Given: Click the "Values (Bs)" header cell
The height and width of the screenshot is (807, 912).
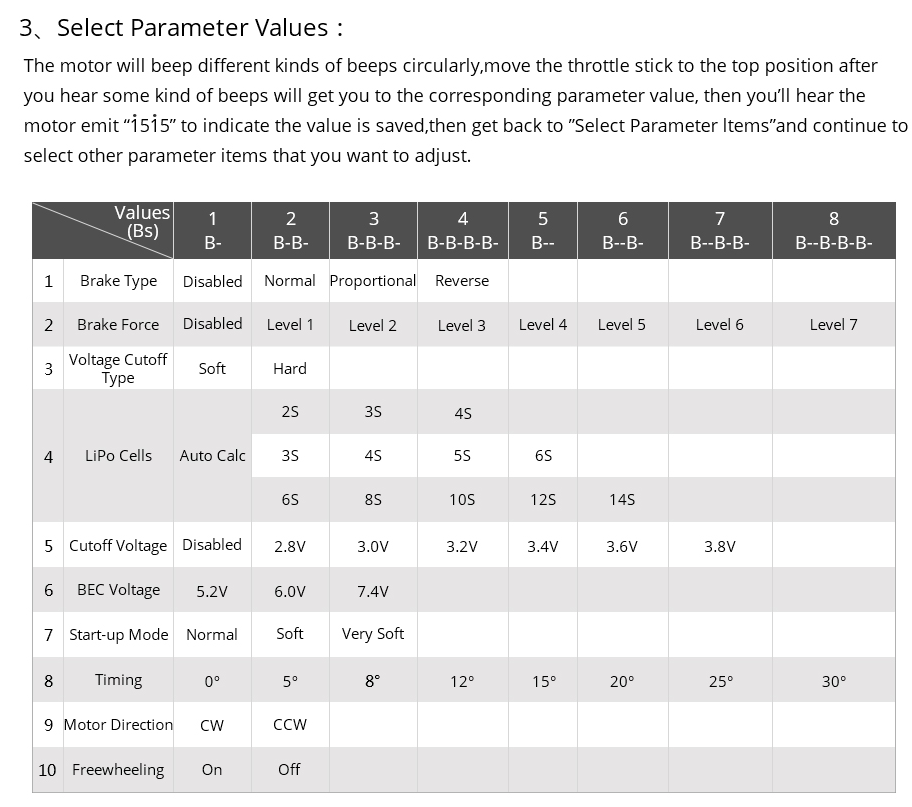Looking at the screenshot, I should (142, 221).
